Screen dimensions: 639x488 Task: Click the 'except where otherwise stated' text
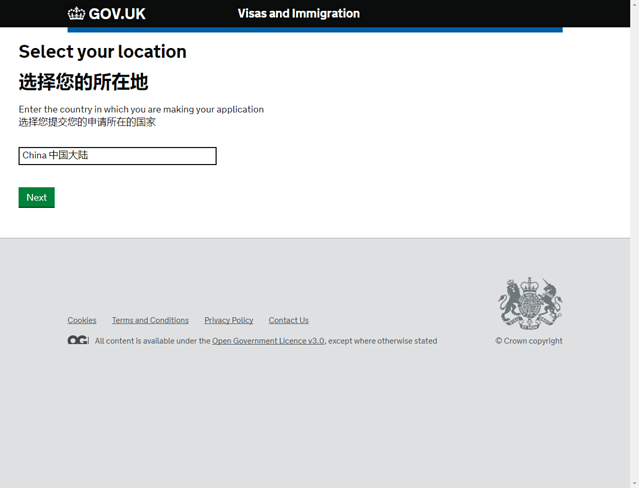pos(383,341)
